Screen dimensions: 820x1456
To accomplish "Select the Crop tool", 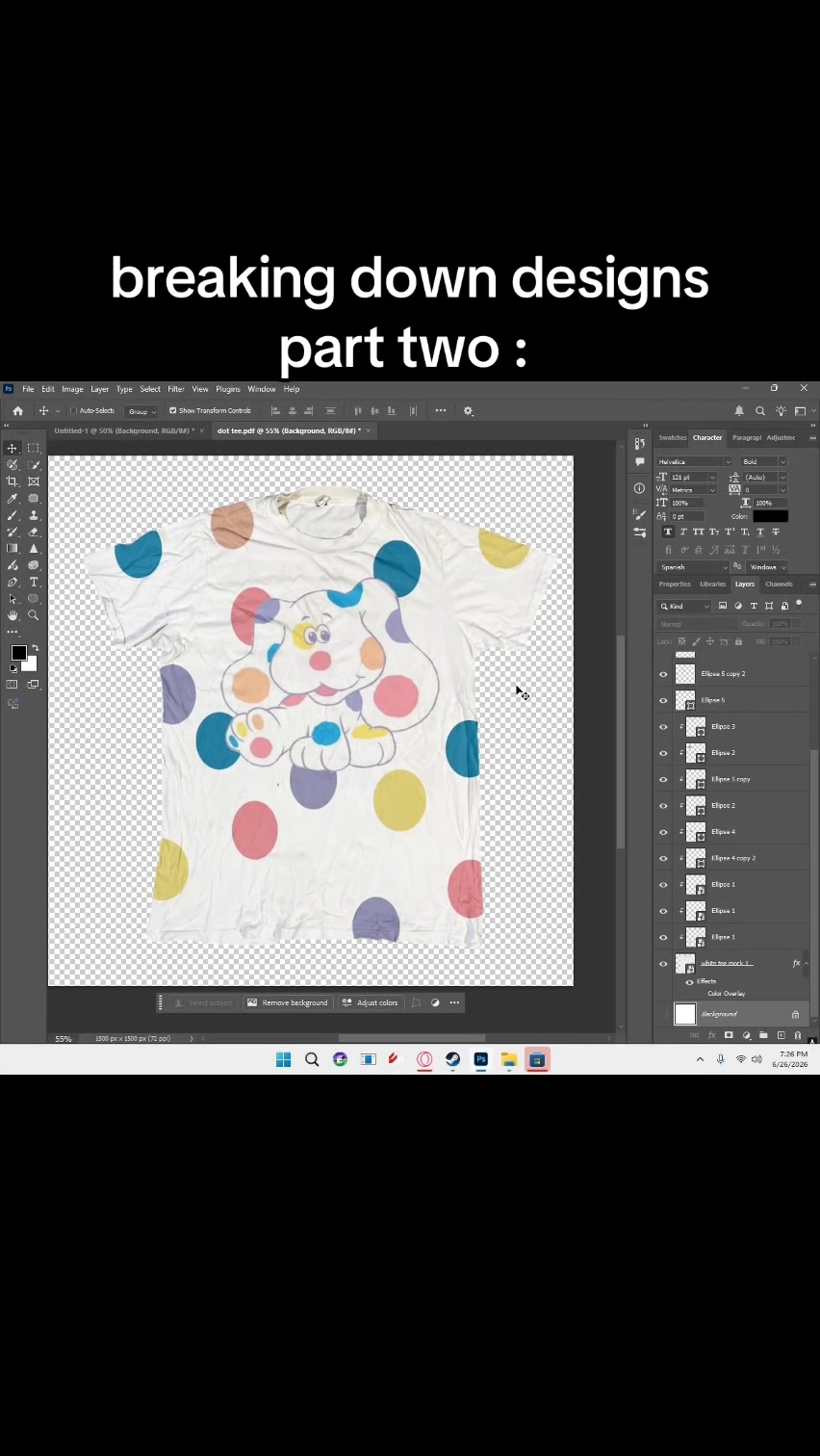I will [x=13, y=481].
